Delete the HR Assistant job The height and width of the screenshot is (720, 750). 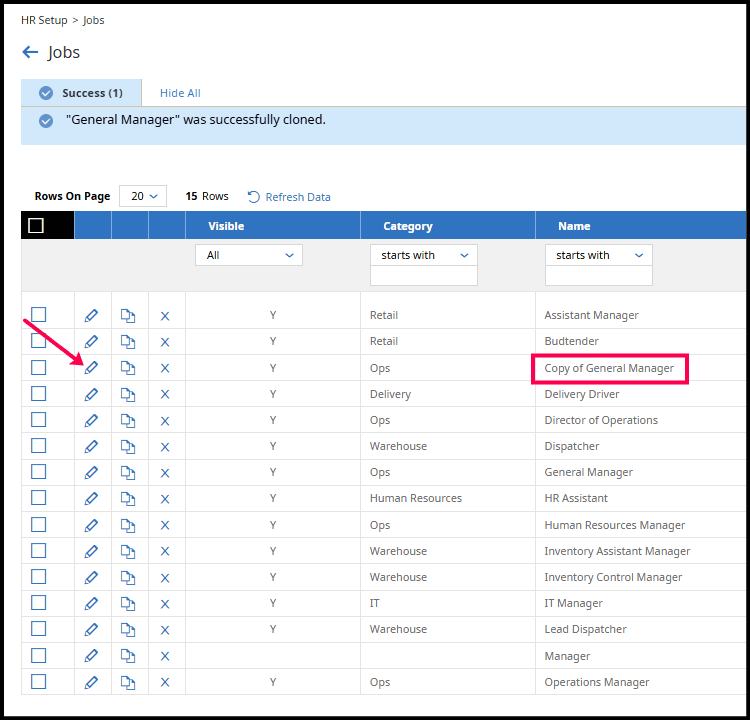click(165, 499)
